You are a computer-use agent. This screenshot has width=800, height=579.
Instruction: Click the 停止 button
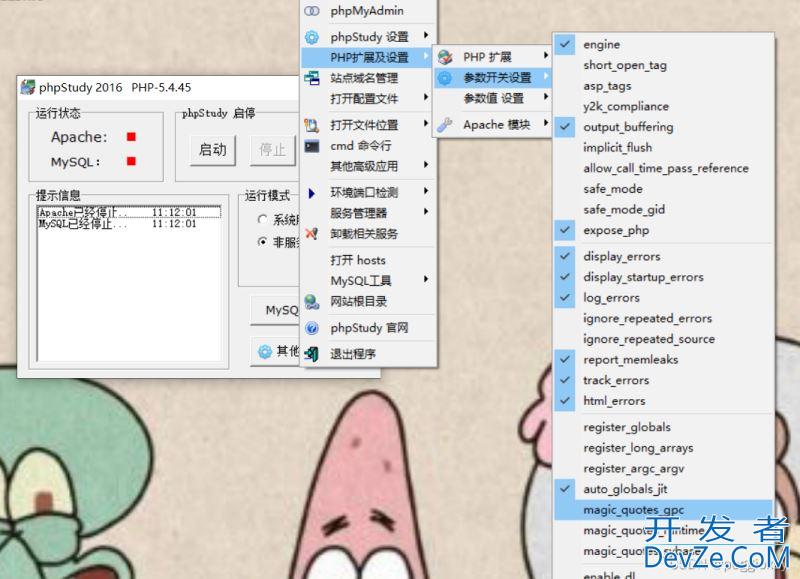272,150
